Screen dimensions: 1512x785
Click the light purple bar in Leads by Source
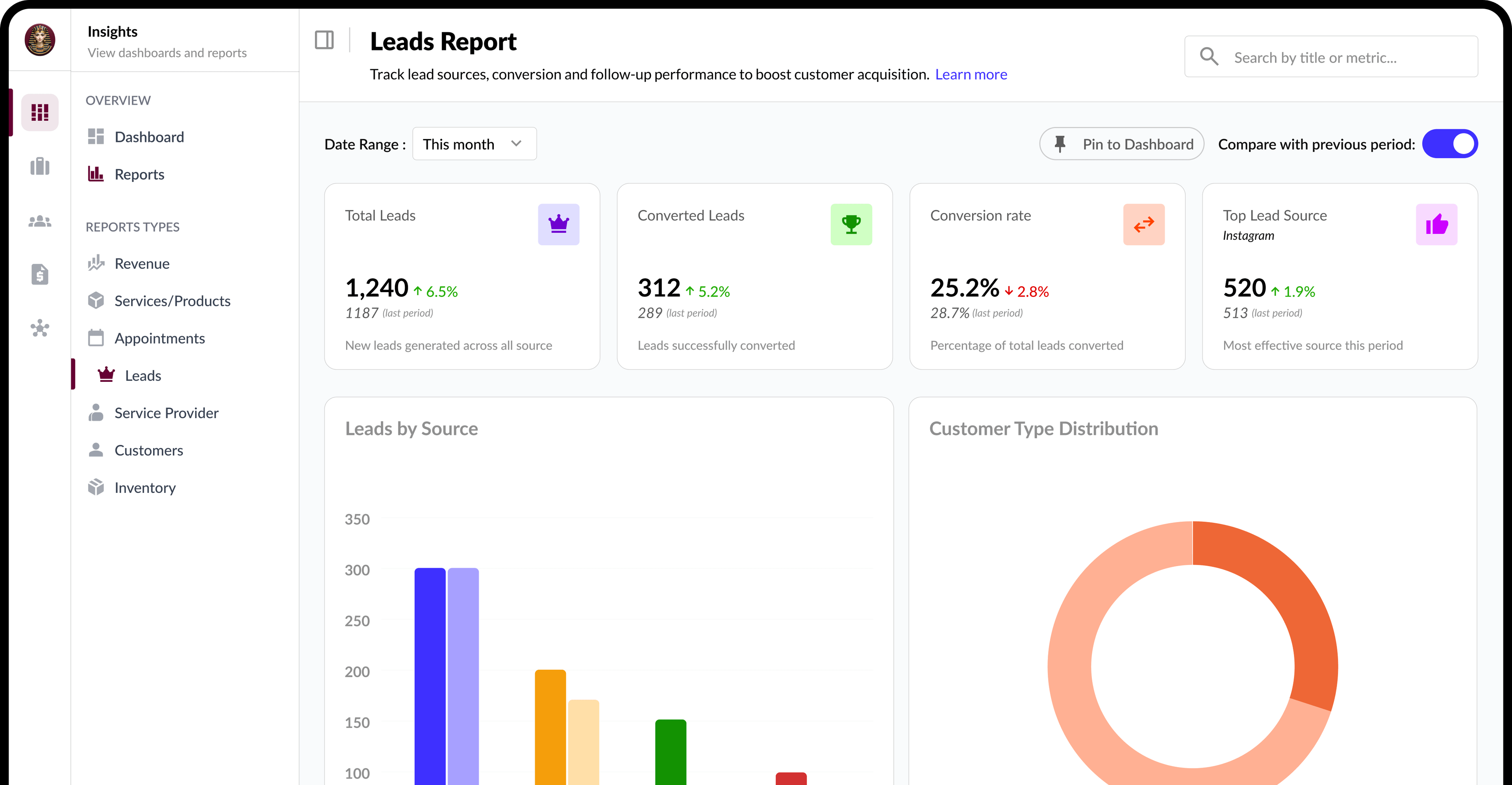[463, 676]
